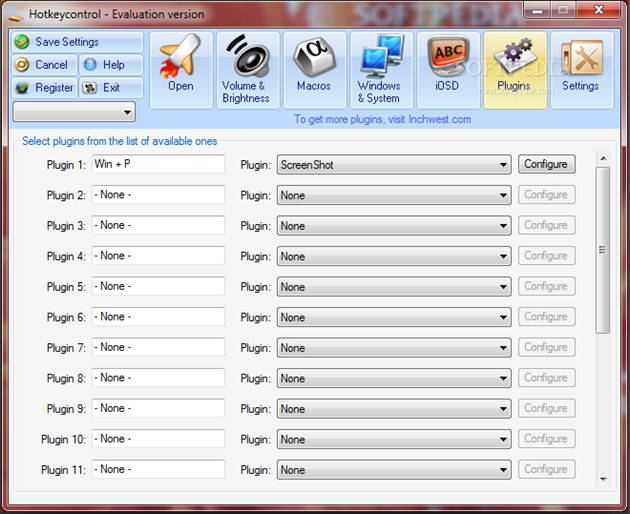Minimize the Hotkeycontrol window
The image size is (630, 514).
tap(537, 10)
